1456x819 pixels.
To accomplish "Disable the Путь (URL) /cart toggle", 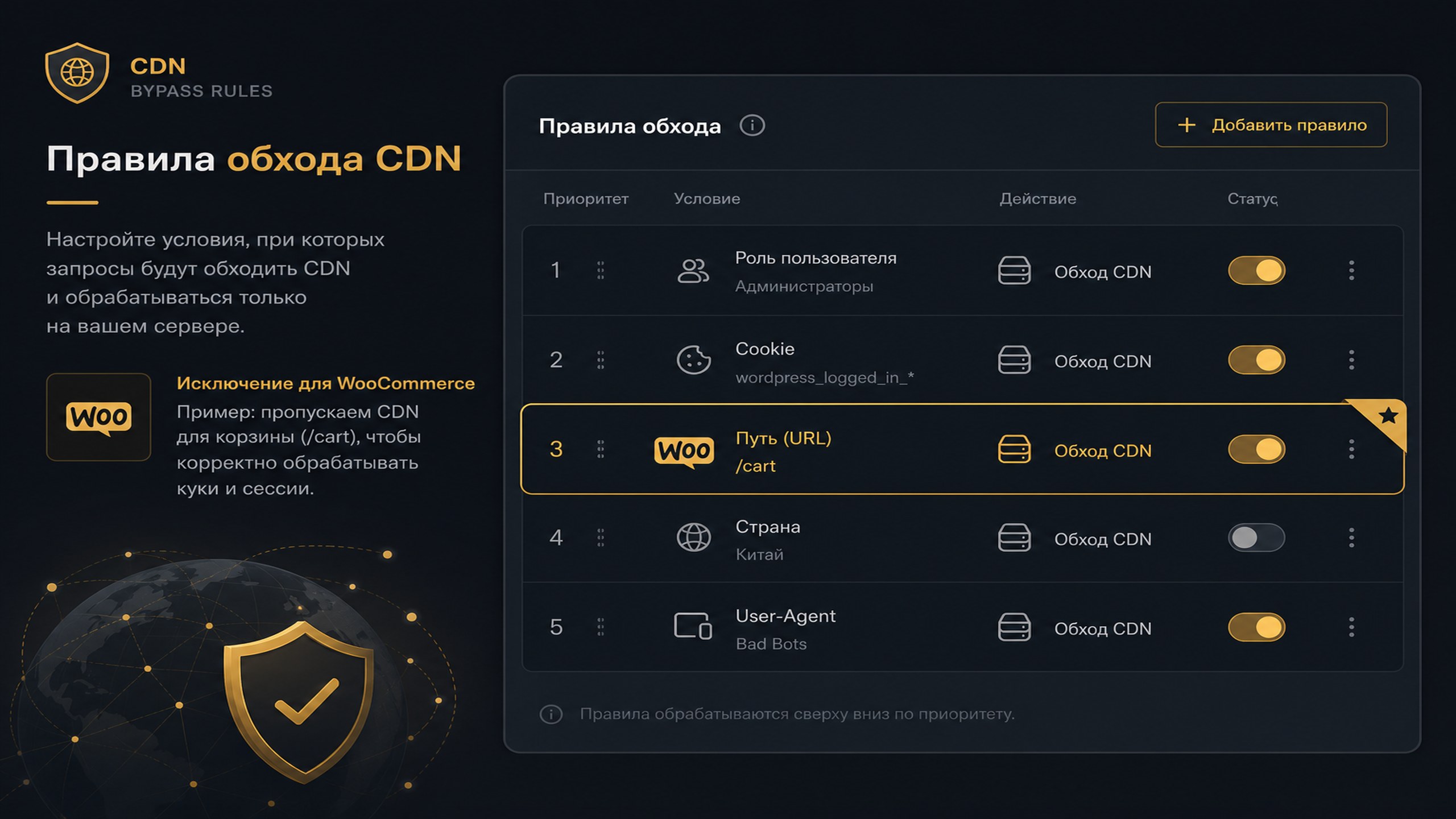I will click(x=1256, y=449).
